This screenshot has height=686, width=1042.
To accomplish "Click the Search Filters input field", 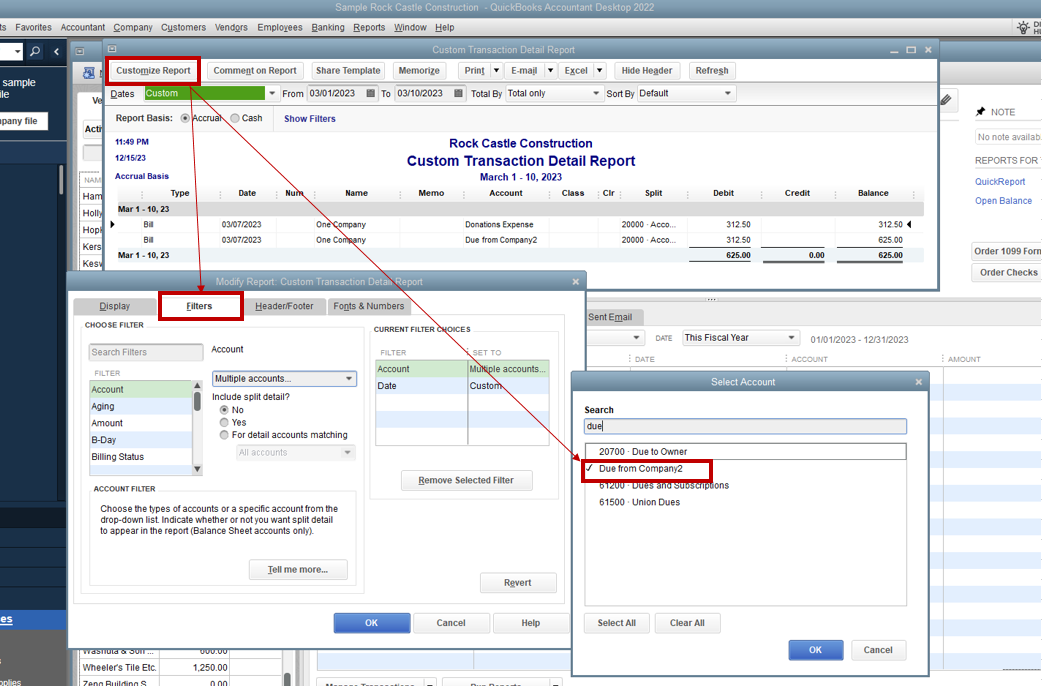I will coord(146,352).
